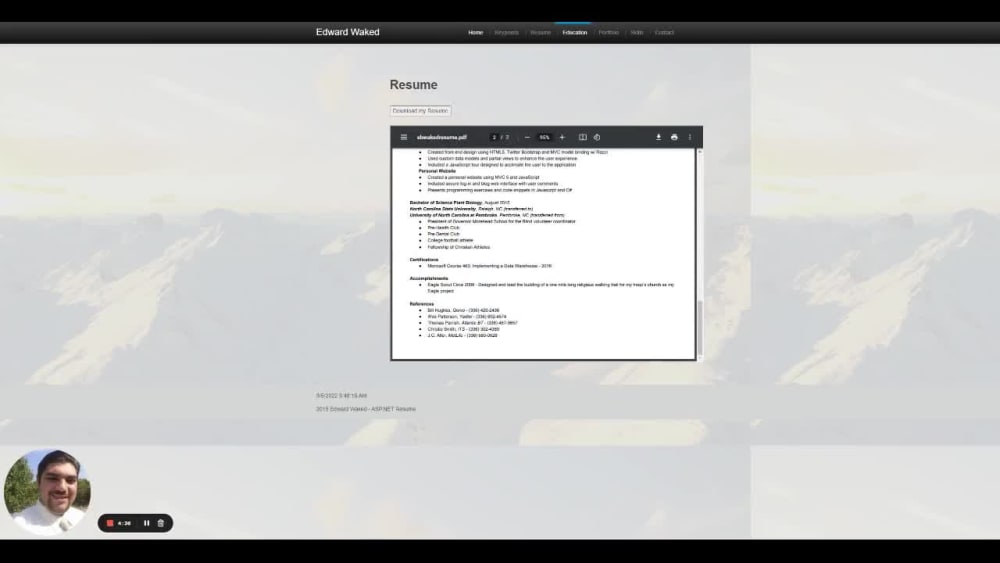Select the PDF zoom percentage field
The height and width of the screenshot is (563, 1000).
pos(544,137)
